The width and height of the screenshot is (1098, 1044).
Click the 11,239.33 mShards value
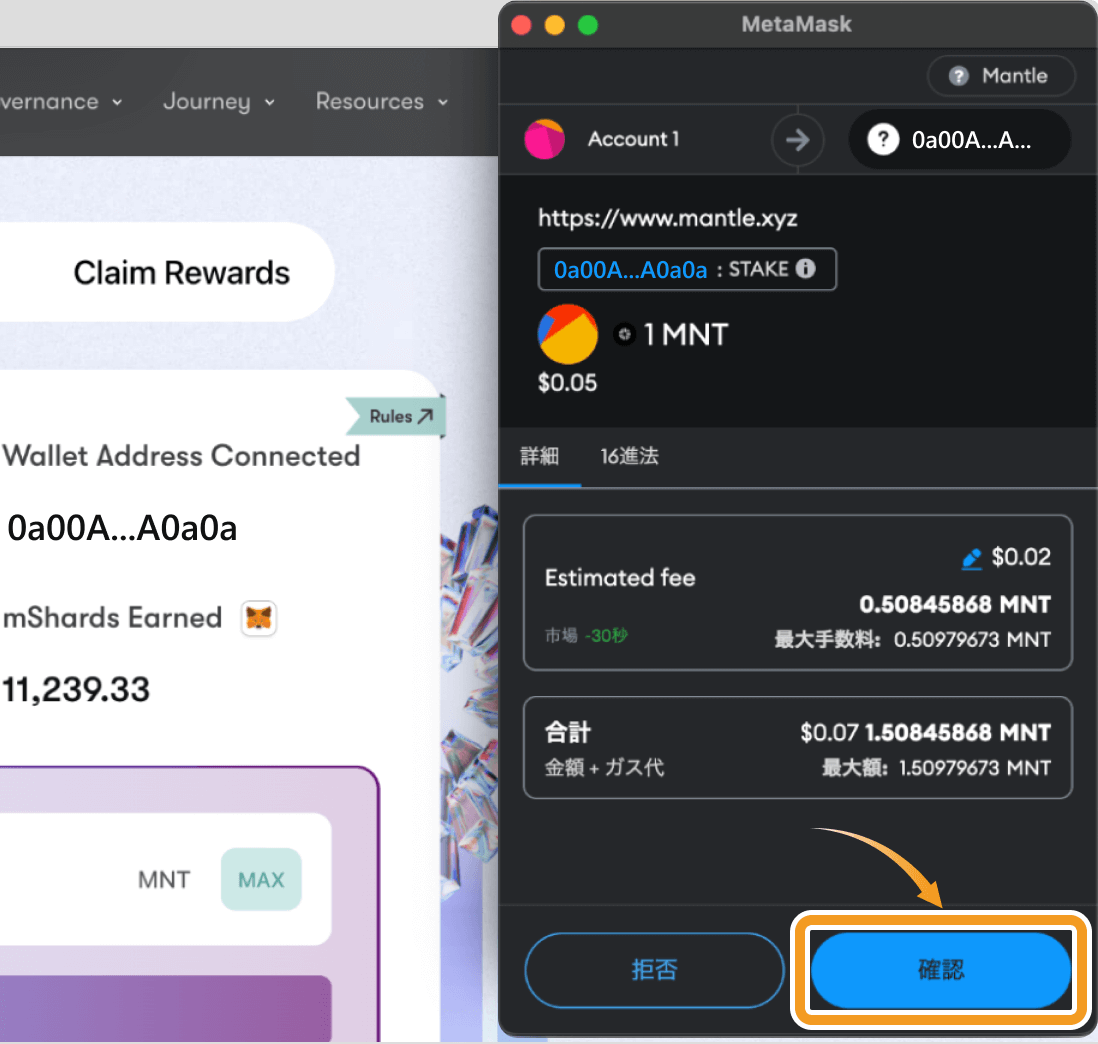click(x=76, y=690)
